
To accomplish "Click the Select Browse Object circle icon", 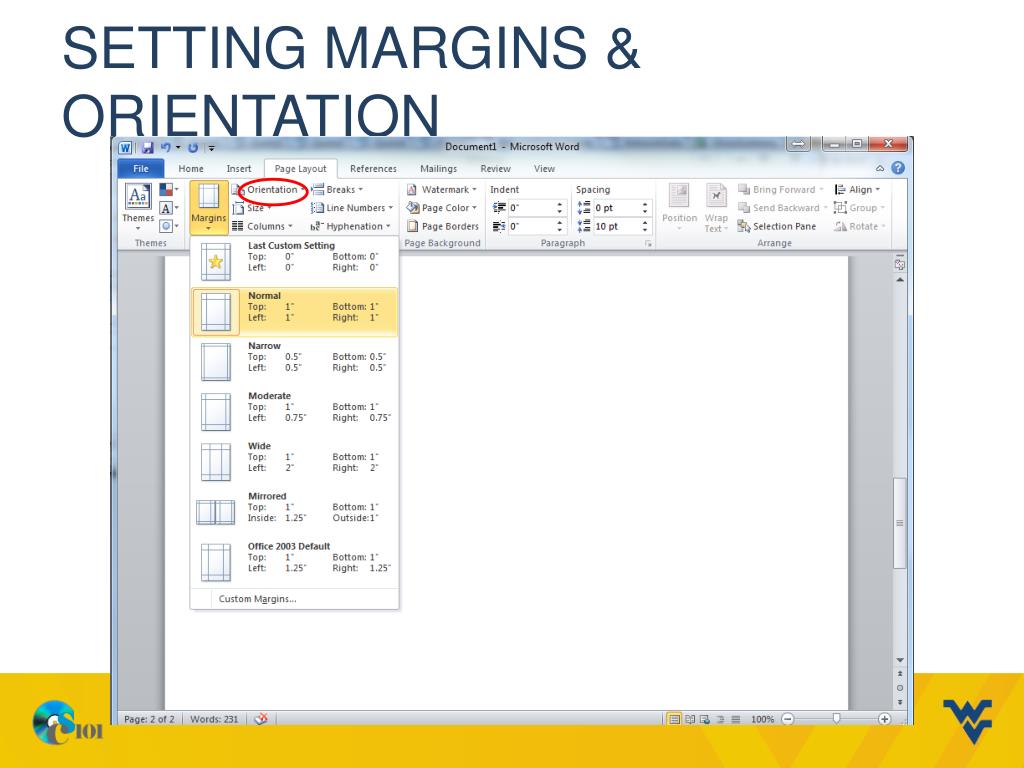I will 900,688.
